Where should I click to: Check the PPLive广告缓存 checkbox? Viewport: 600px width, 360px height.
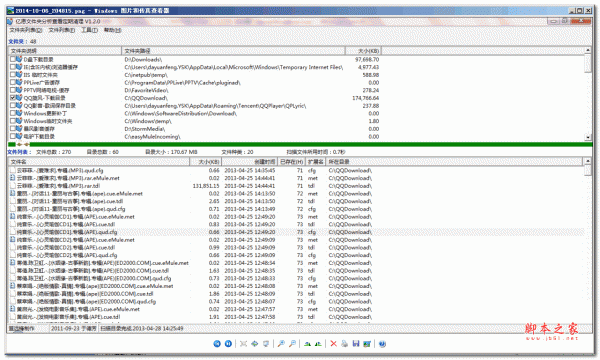13,82
